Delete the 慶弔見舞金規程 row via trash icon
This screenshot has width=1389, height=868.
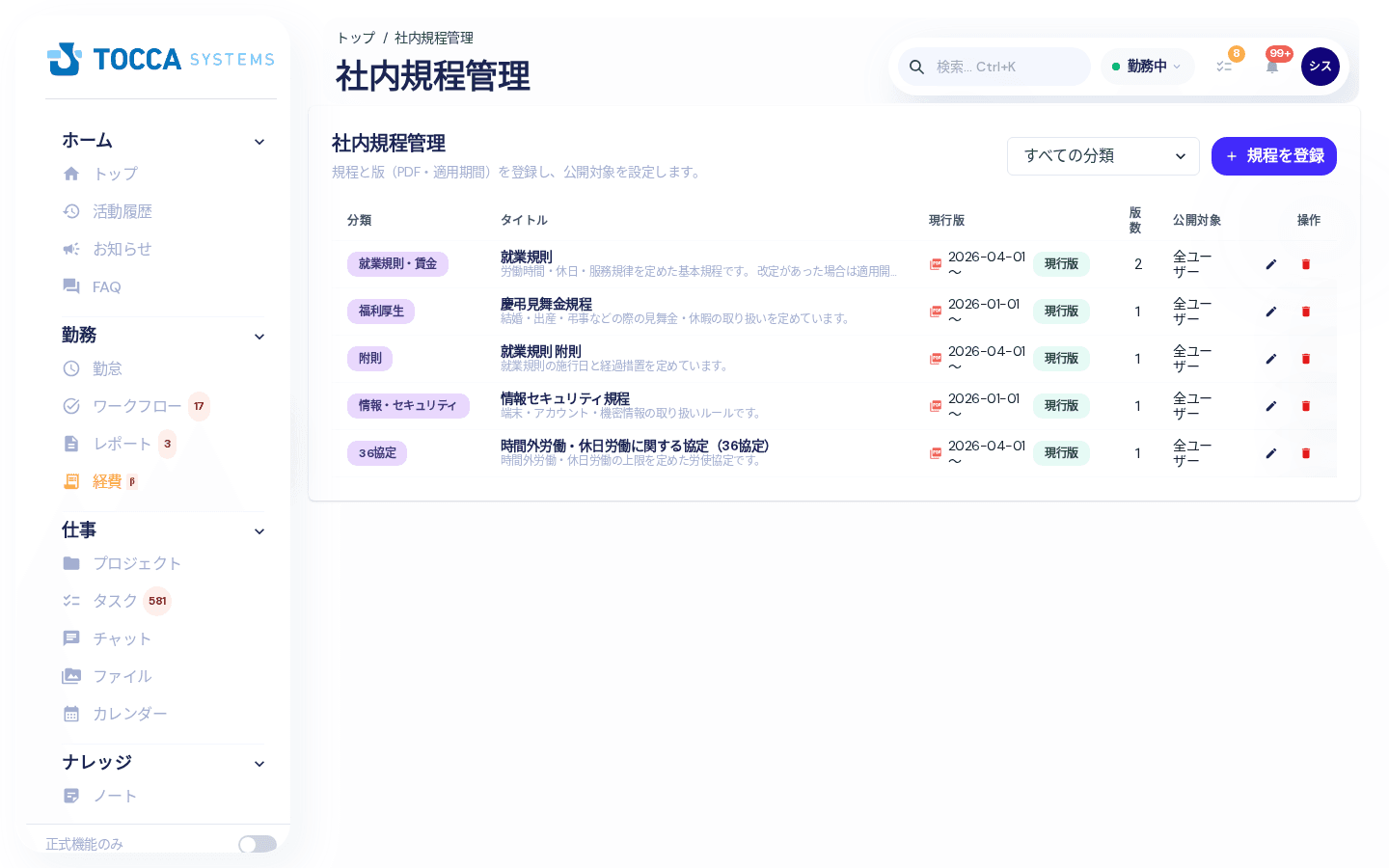click(x=1306, y=312)
